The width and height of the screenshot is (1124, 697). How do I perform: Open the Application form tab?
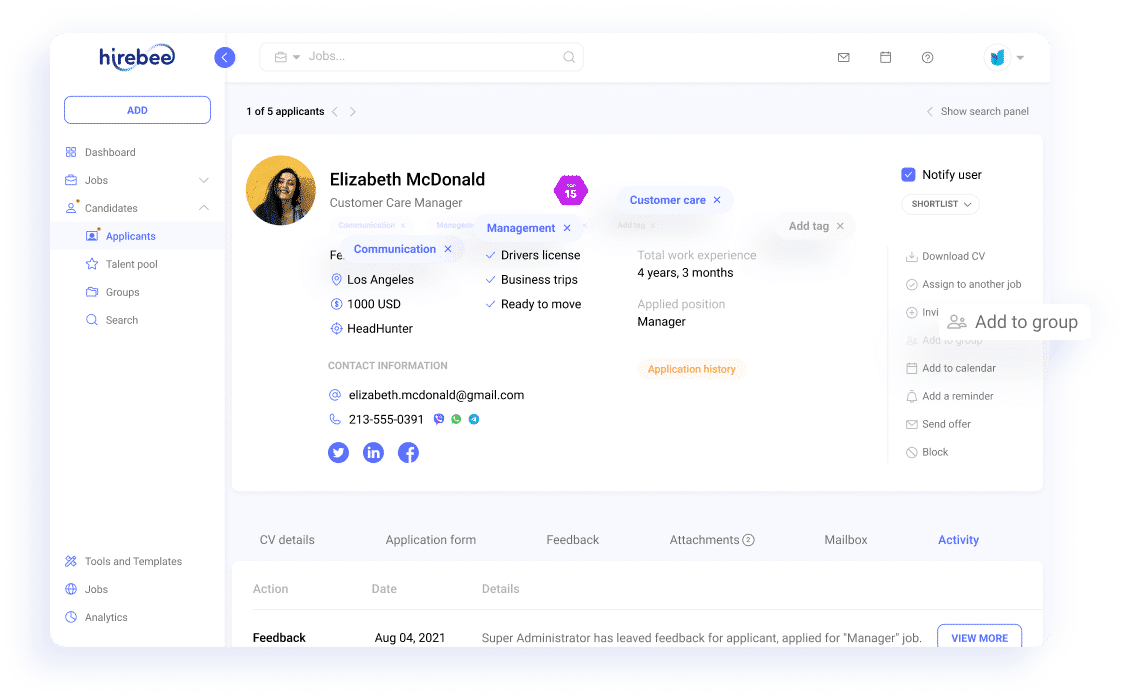pos(430,539)
